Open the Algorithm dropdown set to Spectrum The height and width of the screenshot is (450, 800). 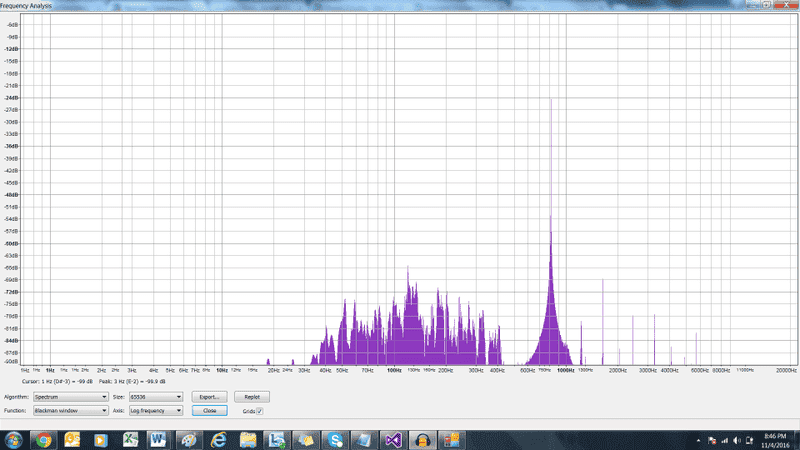point(69,397)
